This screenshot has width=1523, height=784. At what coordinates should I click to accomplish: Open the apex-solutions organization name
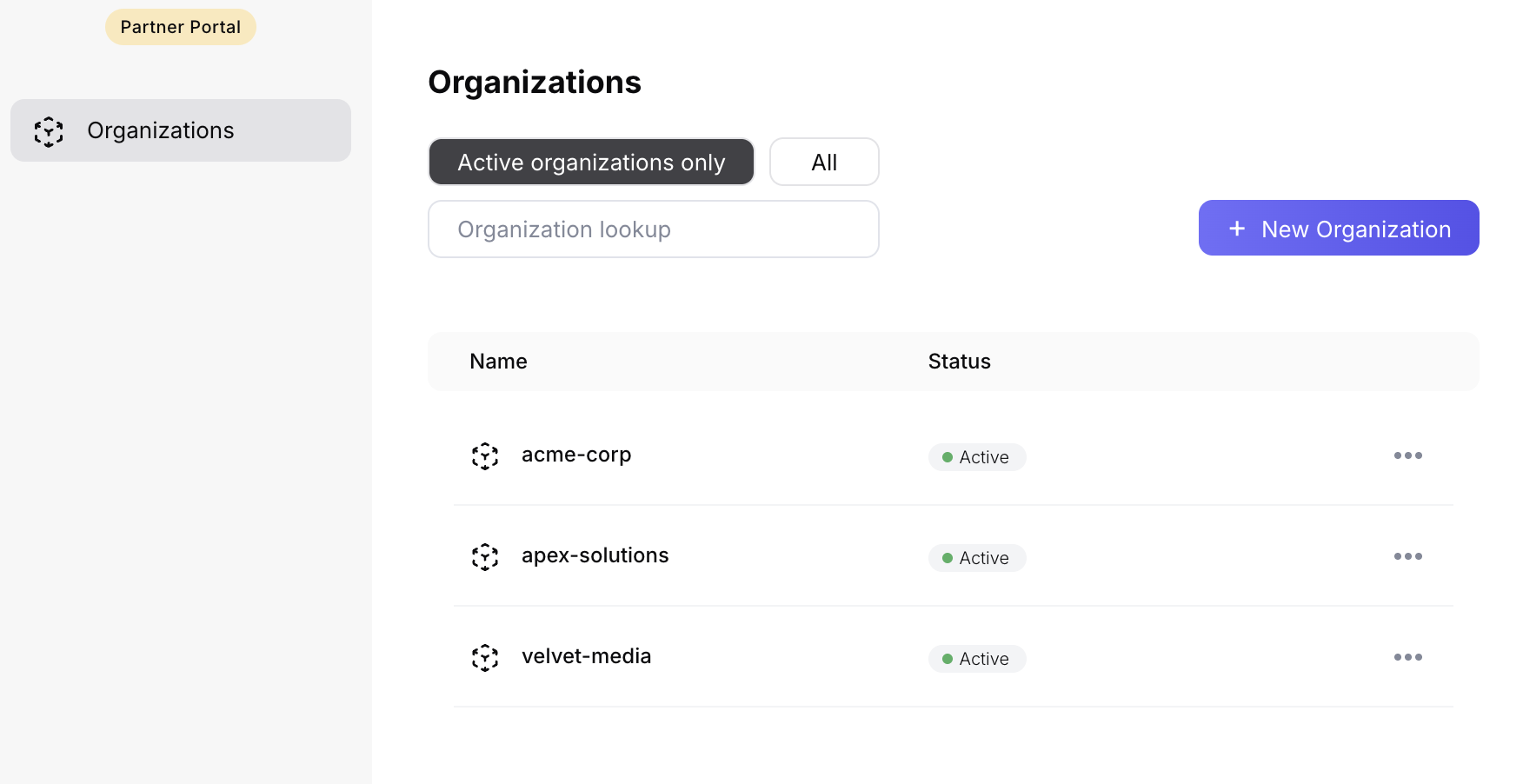click(x=595, y=556)
